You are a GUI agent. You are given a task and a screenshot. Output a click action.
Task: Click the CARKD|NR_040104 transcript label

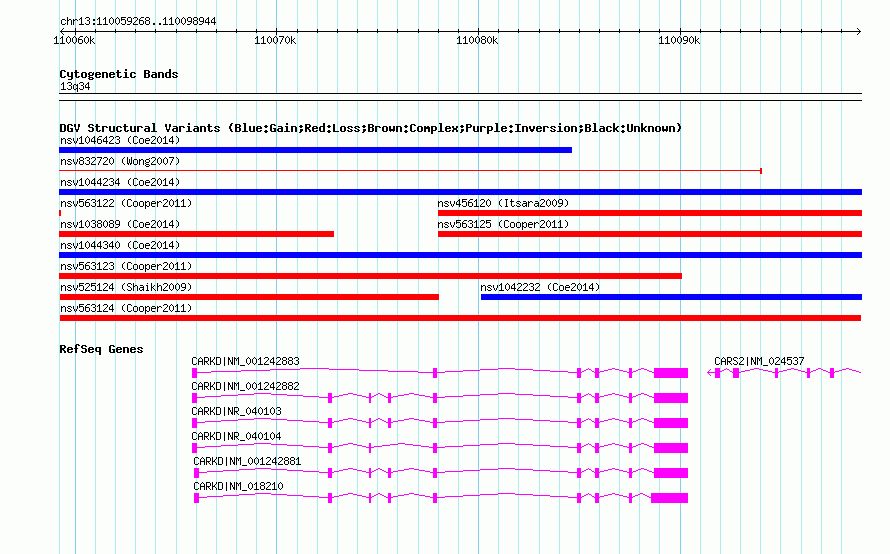(236, 437)
